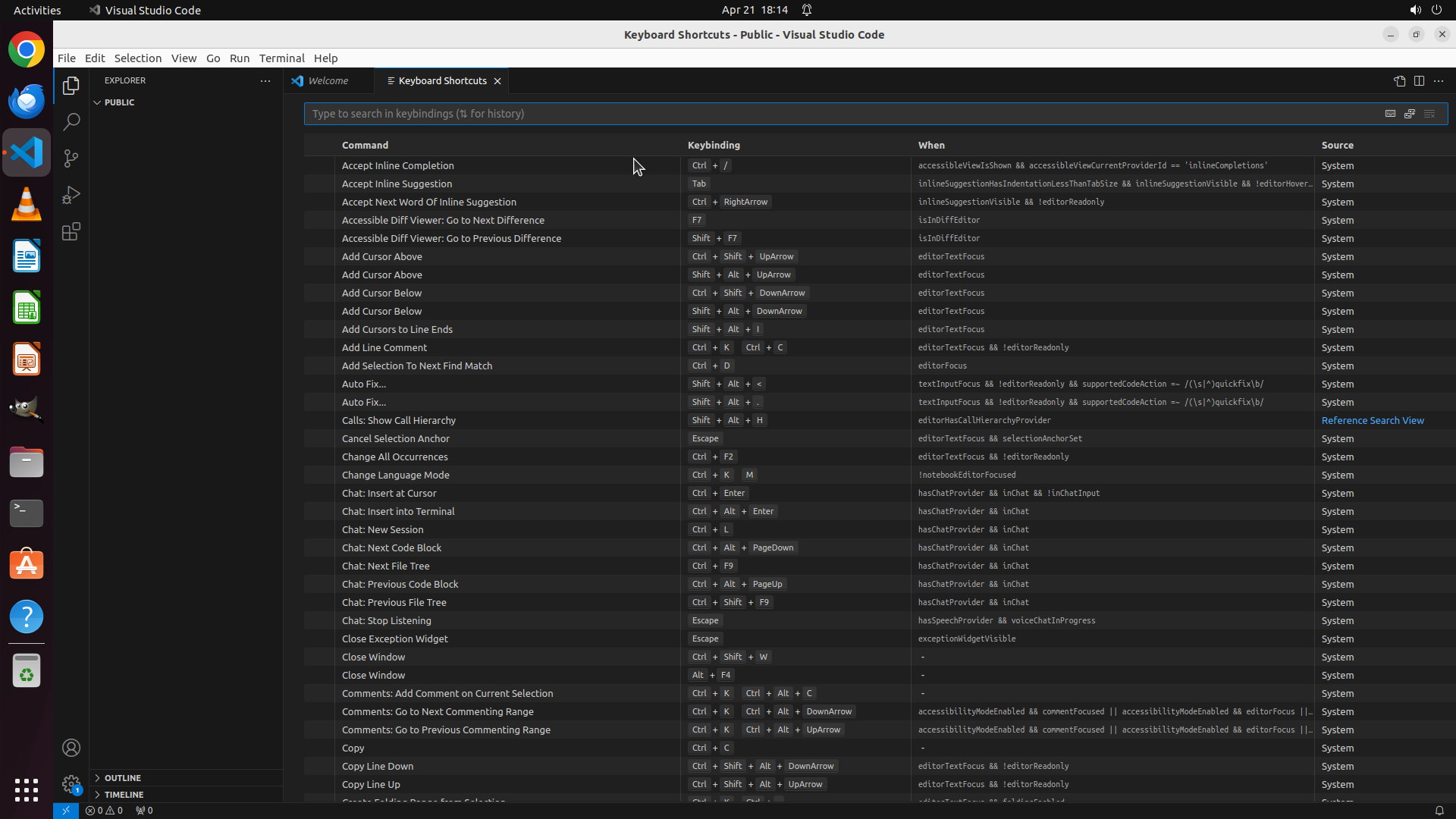Split the editor to the right
The height and width of the screenshot is (819, 1456).
pos(1419,81)
